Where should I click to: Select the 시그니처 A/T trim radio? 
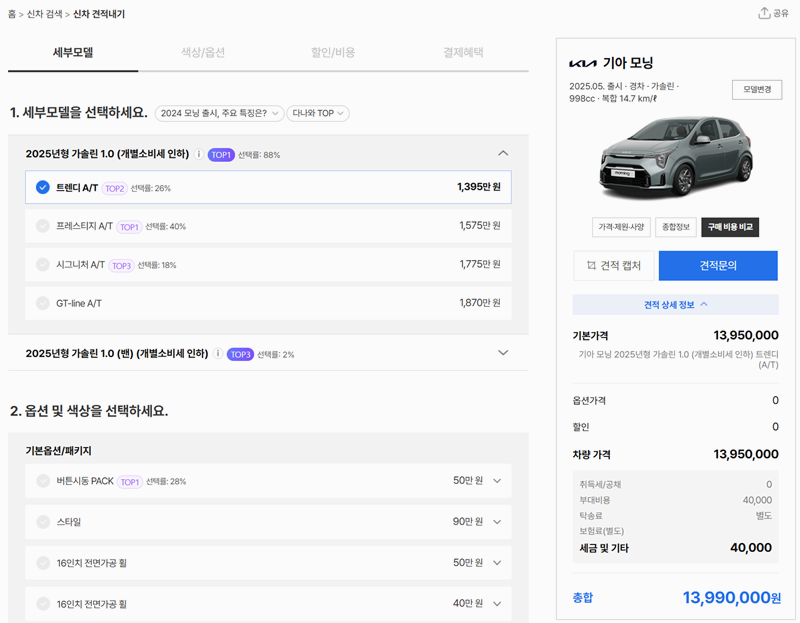(43, 264)
